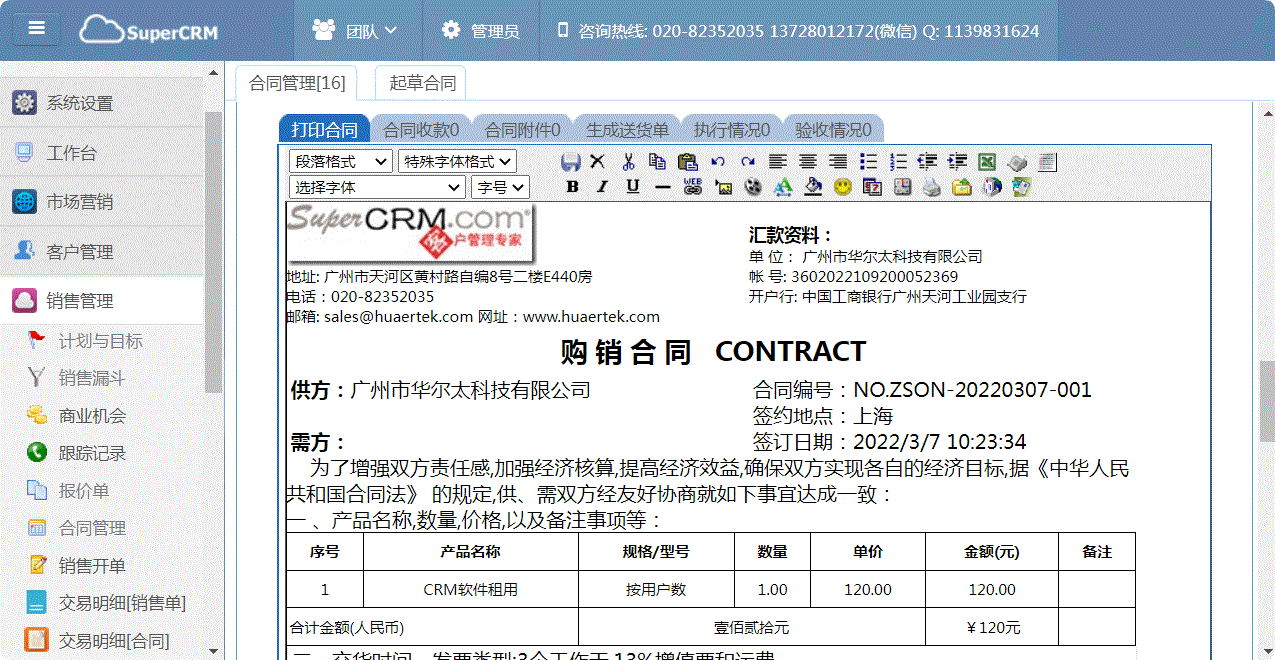Click the printer icon in editor toolbar
Screen dimensions: 1275x660
[932, 186]
